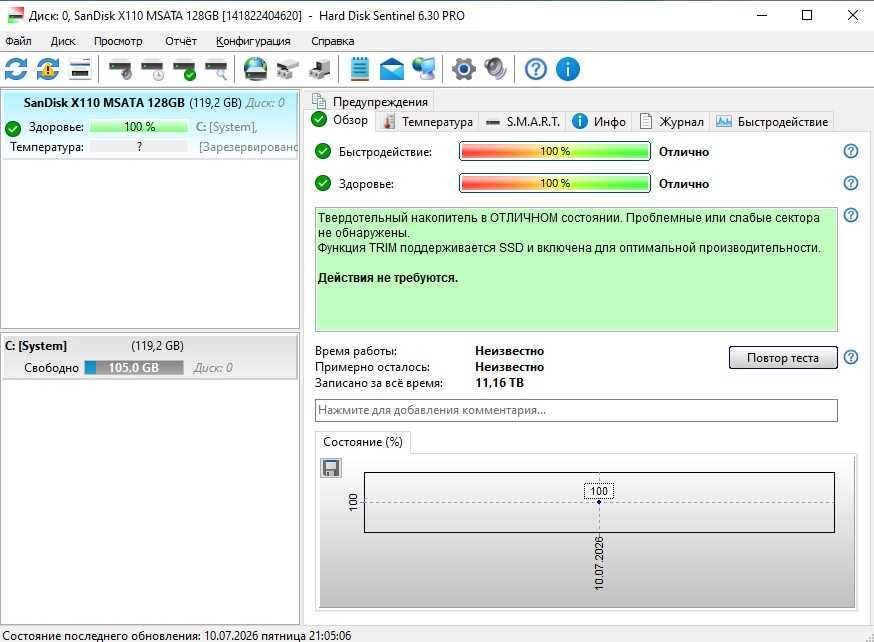
Task: Click the Свободно 105,0 GB usage bar
Action: 134,368
